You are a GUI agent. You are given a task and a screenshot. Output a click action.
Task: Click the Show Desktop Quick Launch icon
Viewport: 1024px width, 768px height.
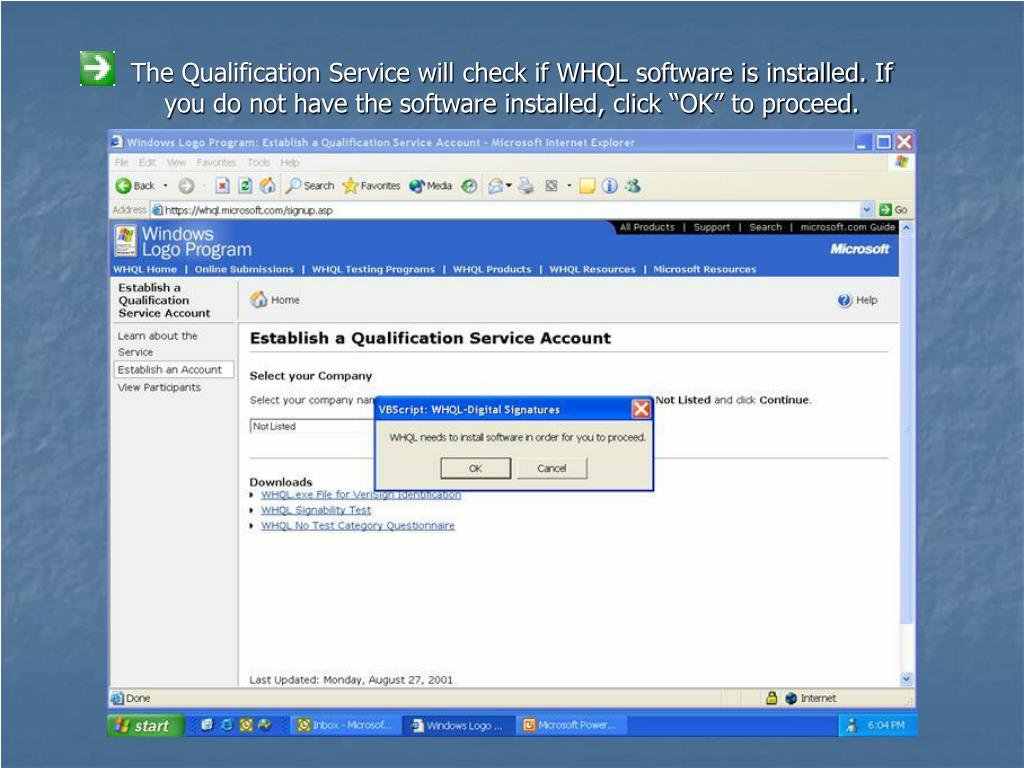[207, 725]
